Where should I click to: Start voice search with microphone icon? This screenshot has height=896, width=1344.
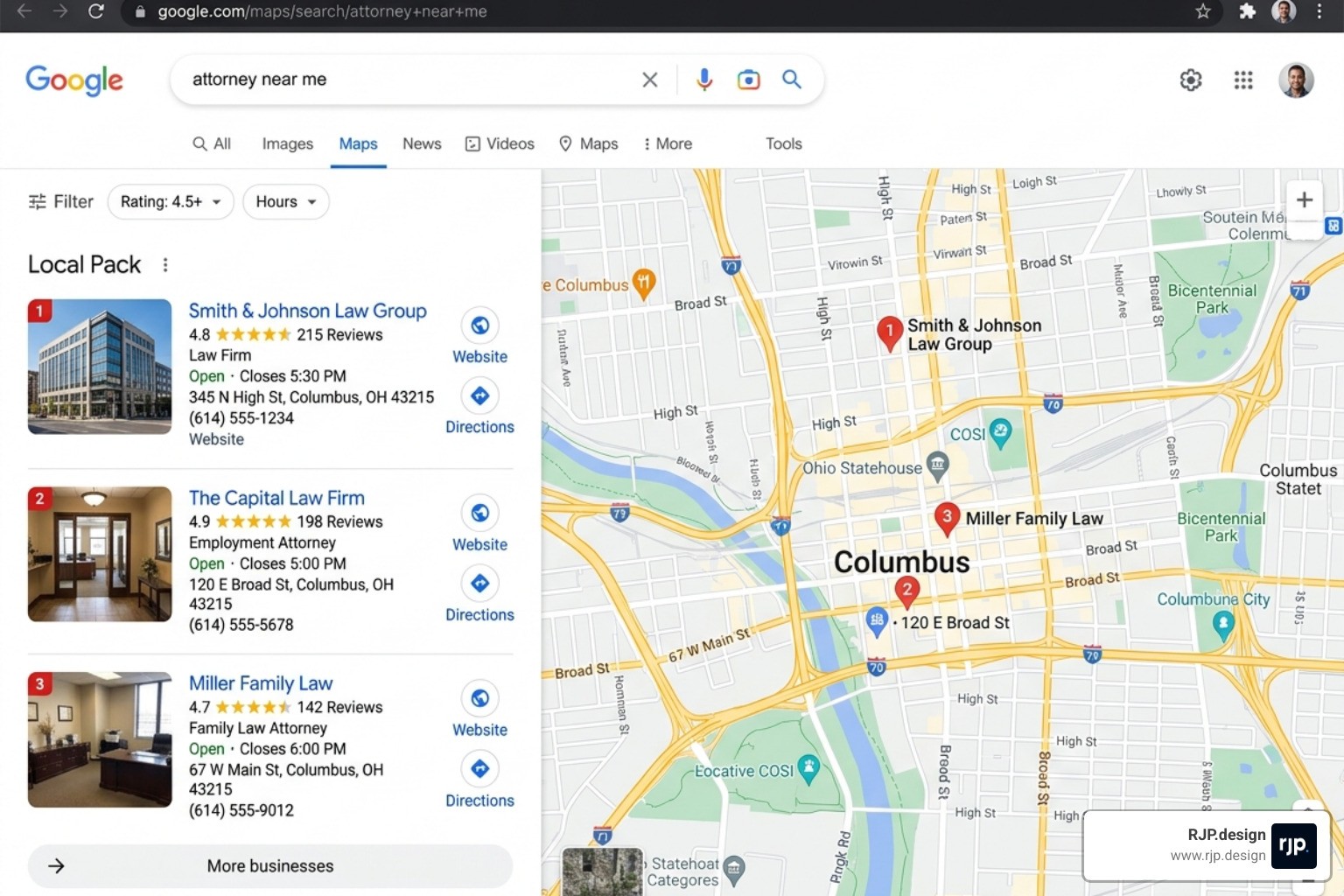704,80
